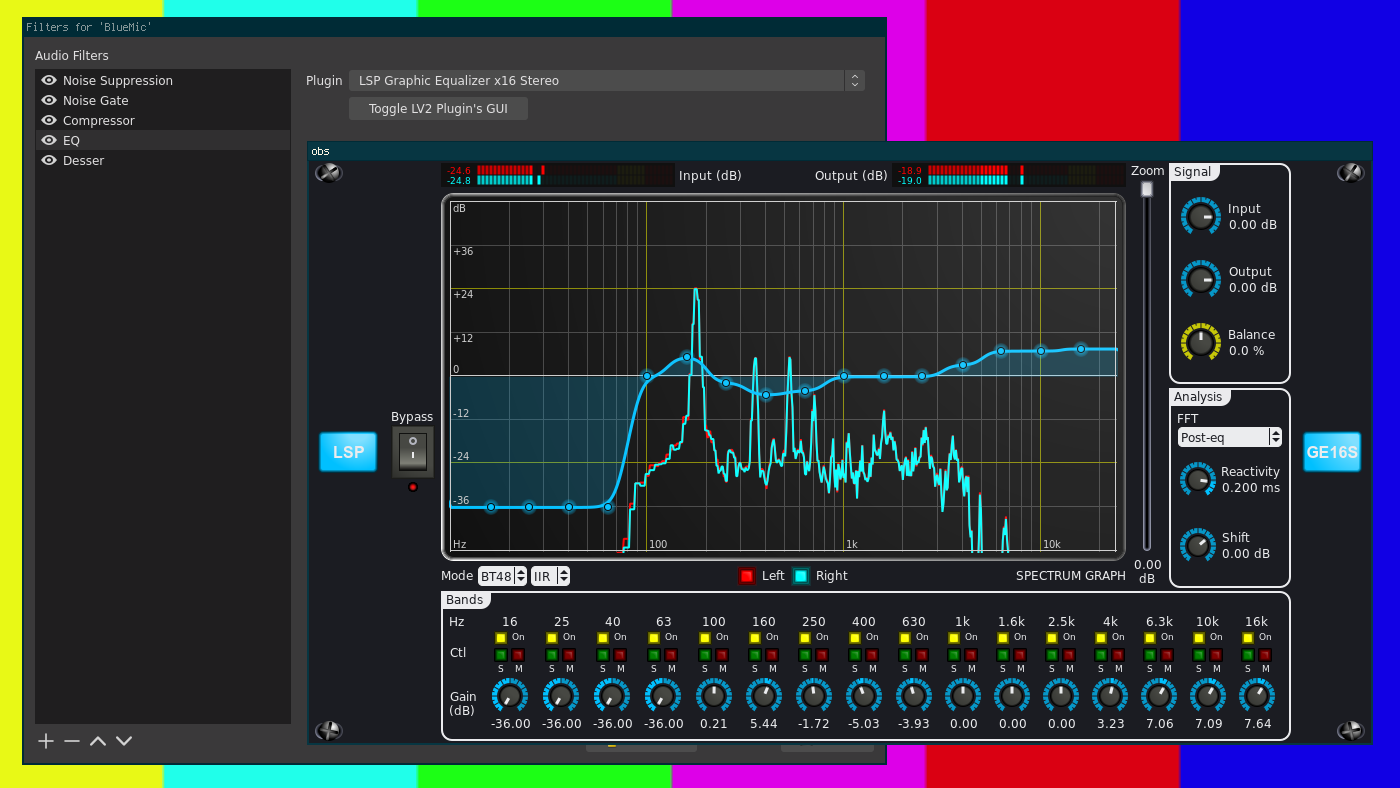Image resolution: width=1400 pixels, height=788 pixels.
Task: Select the Desser filter row
Action: click(163, 160)
